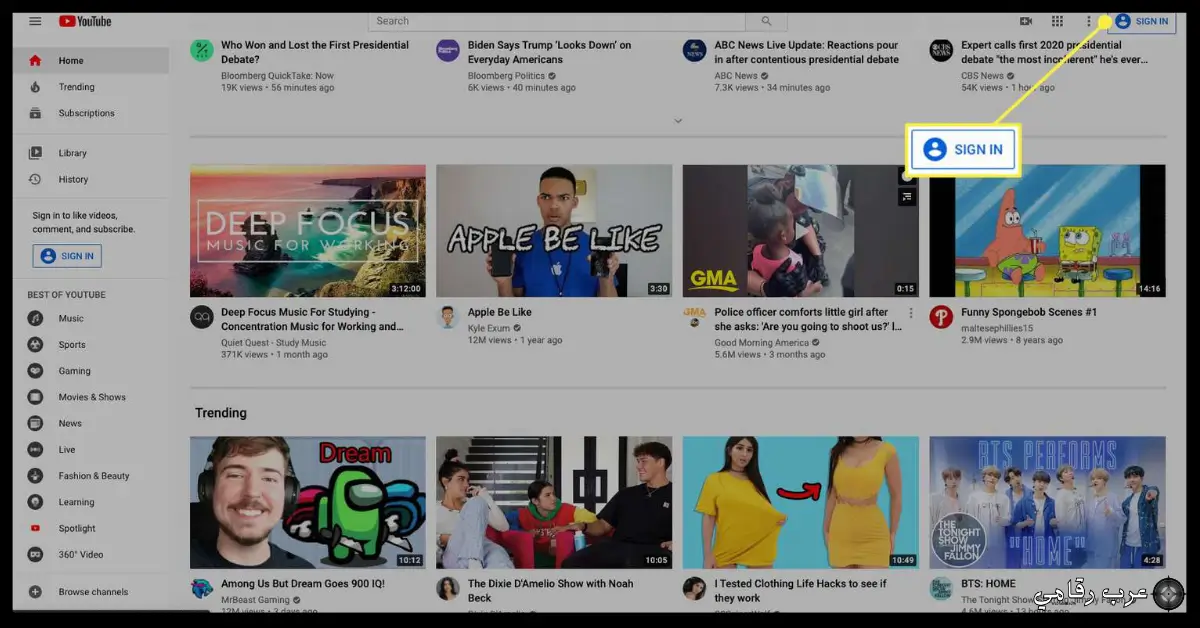The width and height of the screenshot is (1200, 628).
Task: Open options menu for police officer video
Action: pos(910,313)
